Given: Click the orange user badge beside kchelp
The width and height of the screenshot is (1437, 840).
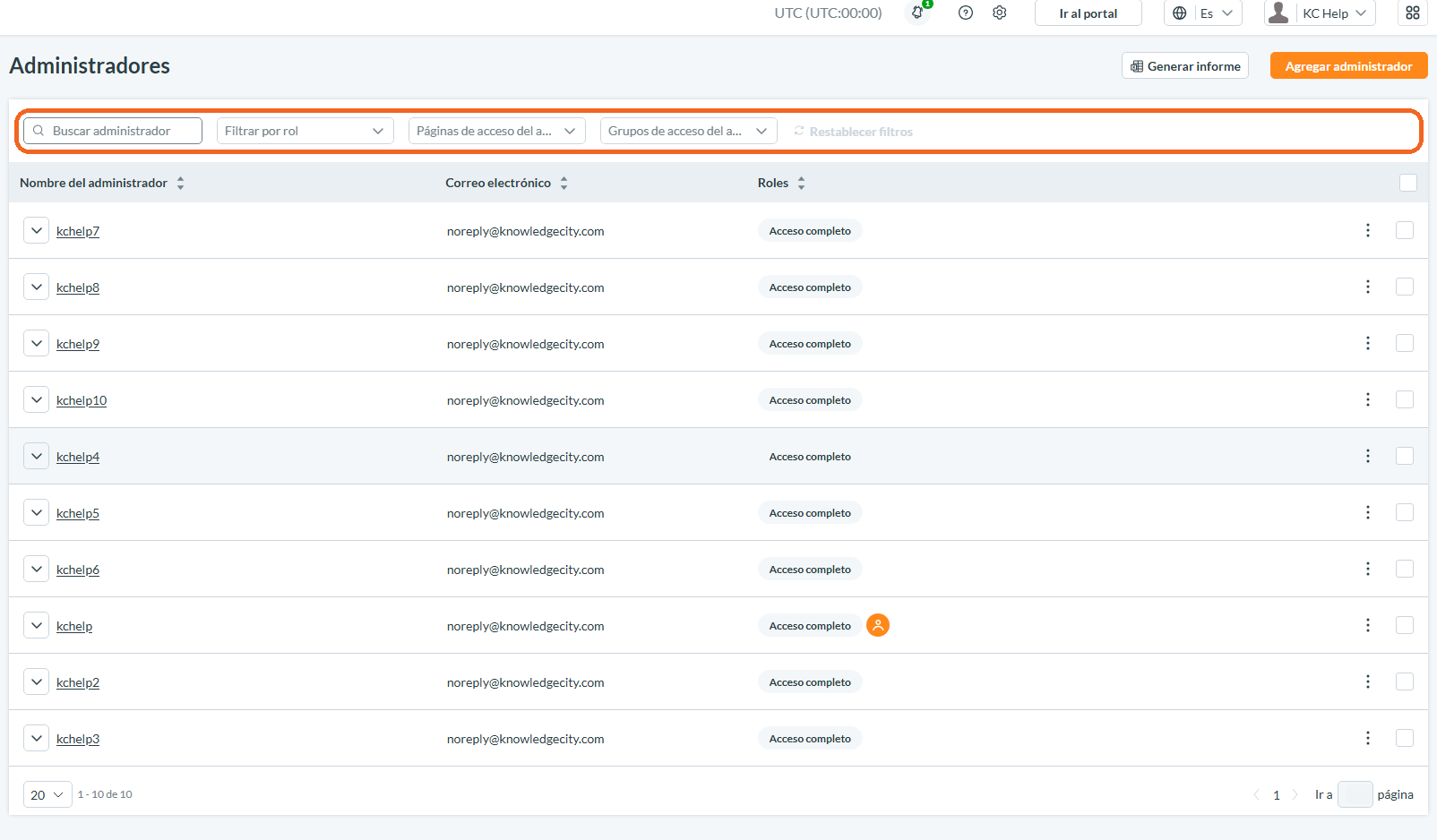Looking at the screenshot, I should coord(878,625).
